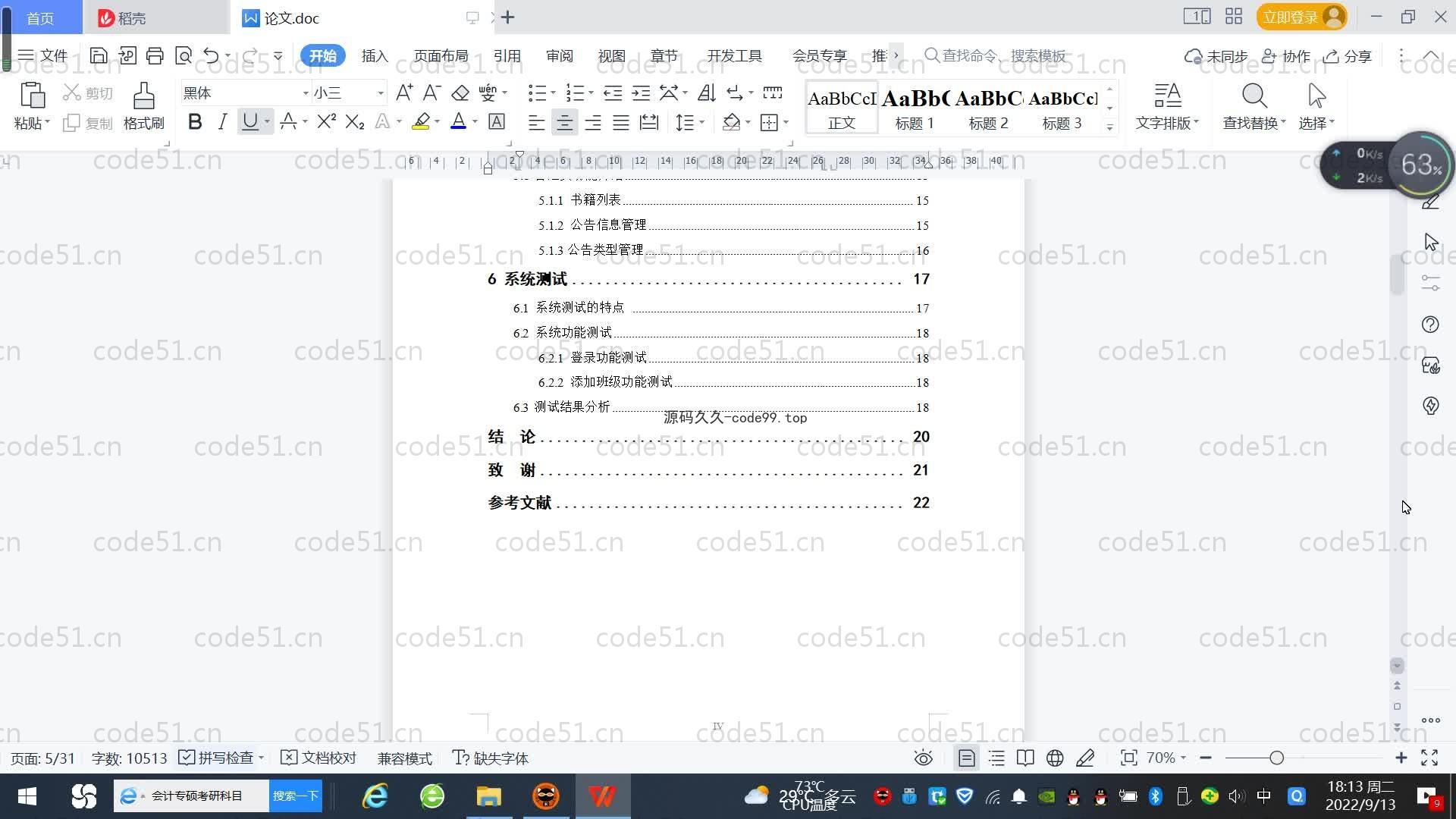This screenshot has width=1456, height=819.
Task: Click the Clear Formatting eraser icon
Action: click(x=460, y=93)
